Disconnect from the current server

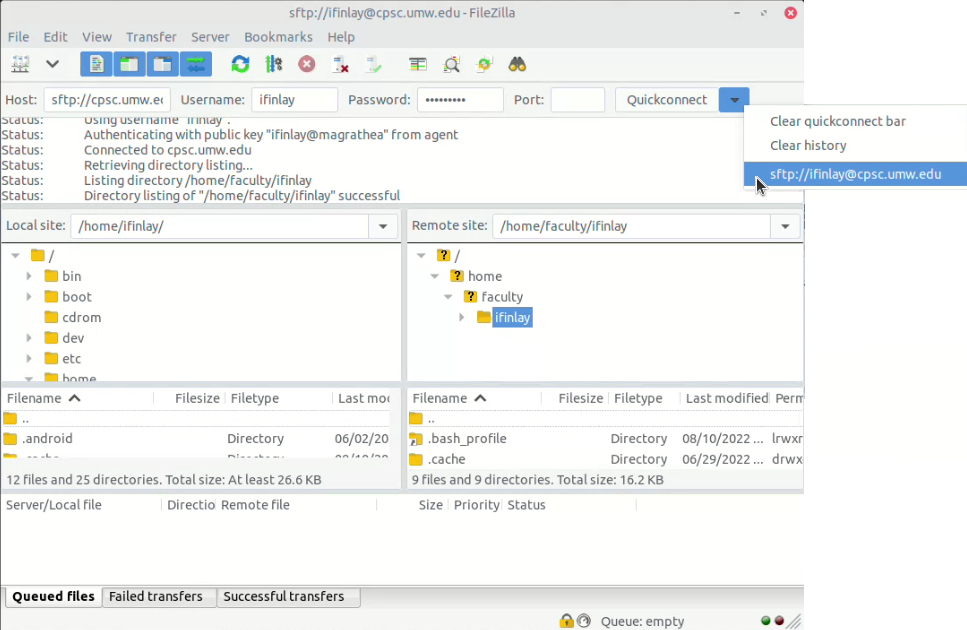pos(340,64)
